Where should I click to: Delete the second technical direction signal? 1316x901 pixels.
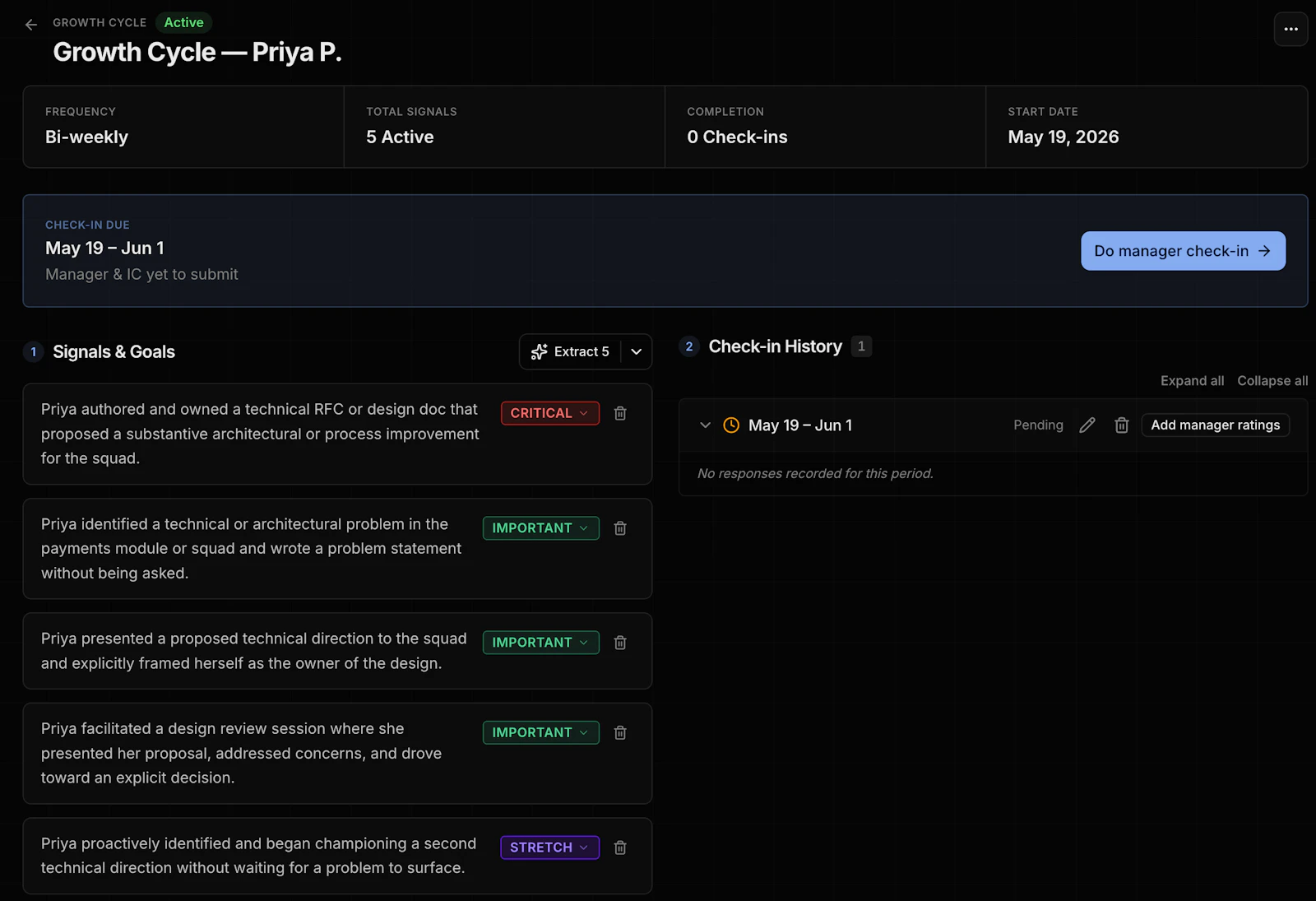tap(620, 848)
